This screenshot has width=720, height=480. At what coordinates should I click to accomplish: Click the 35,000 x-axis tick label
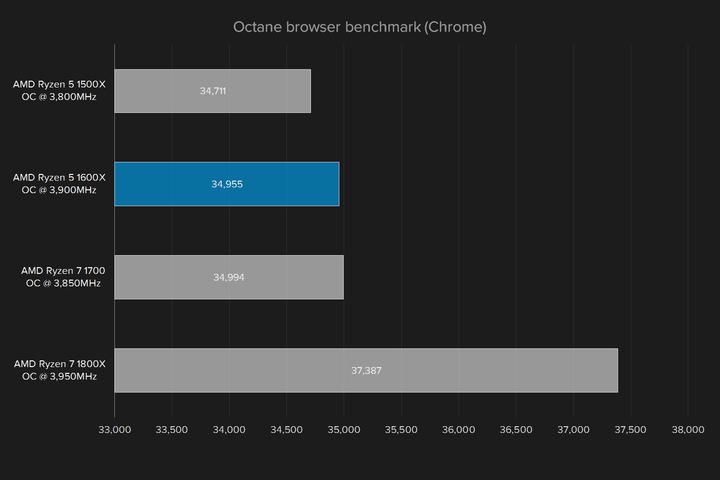[x=344, y=431]
